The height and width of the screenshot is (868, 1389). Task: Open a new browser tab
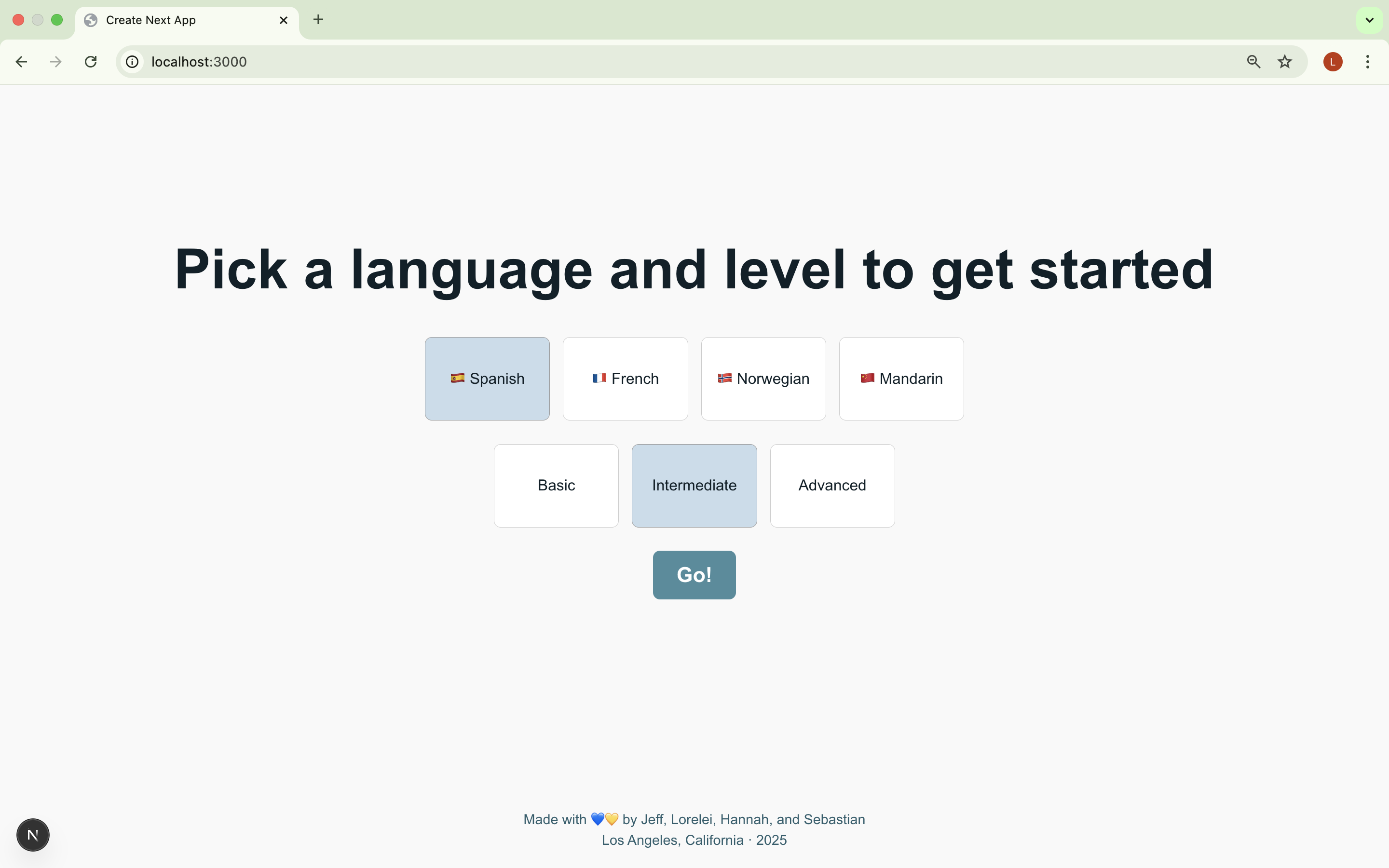[x=318, y=20]
